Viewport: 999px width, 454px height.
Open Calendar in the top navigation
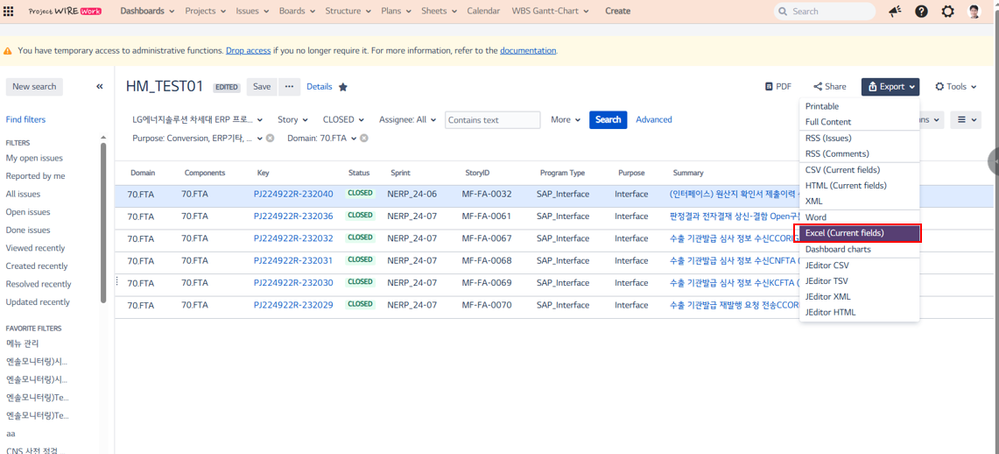(484, 11)
